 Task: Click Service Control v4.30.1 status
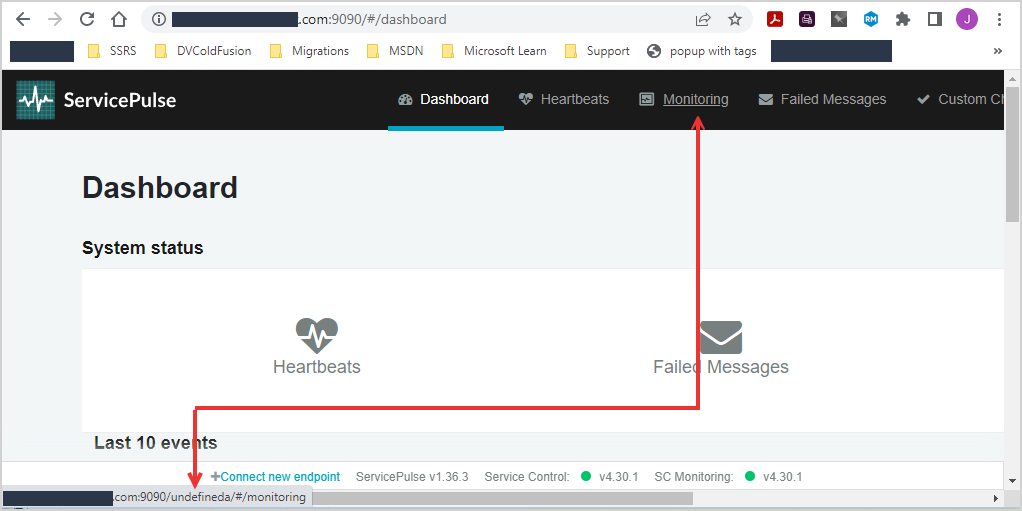(561, 477)
